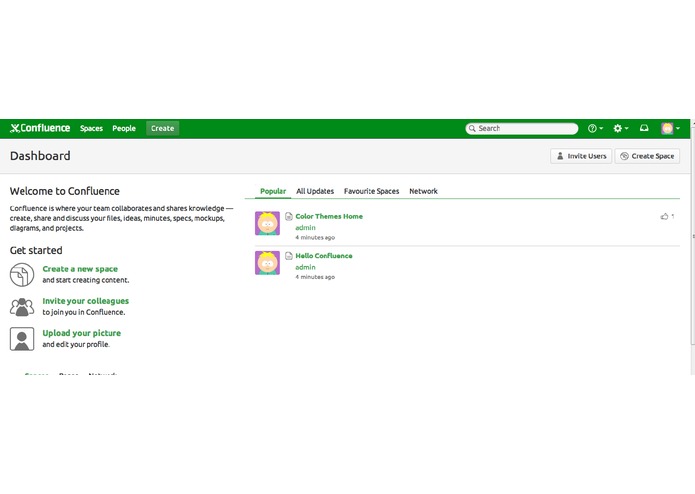
Task: Open the Hello Confluence page
Action: coord(324,256)
